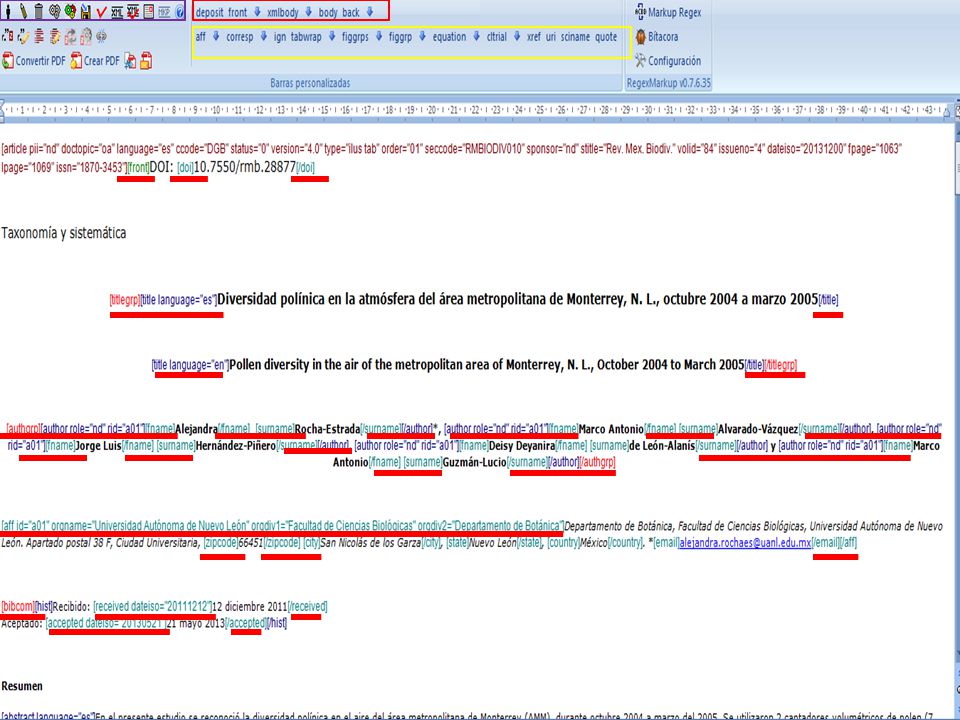Click the floppy disk save icon
The image size is (960, 720).
[86, 11]
